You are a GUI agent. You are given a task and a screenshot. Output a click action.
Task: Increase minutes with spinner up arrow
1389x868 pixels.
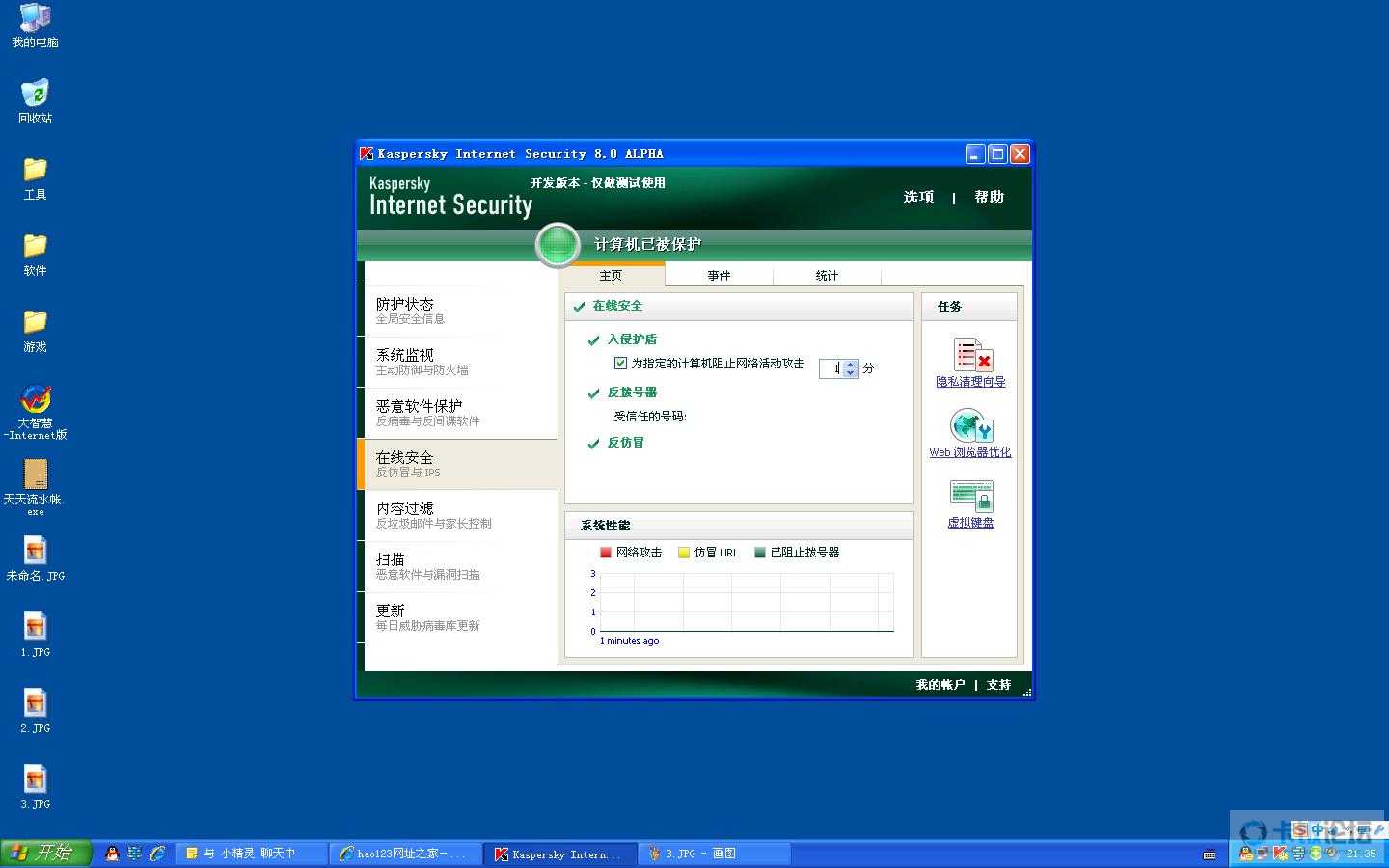[x=850, y=365]
